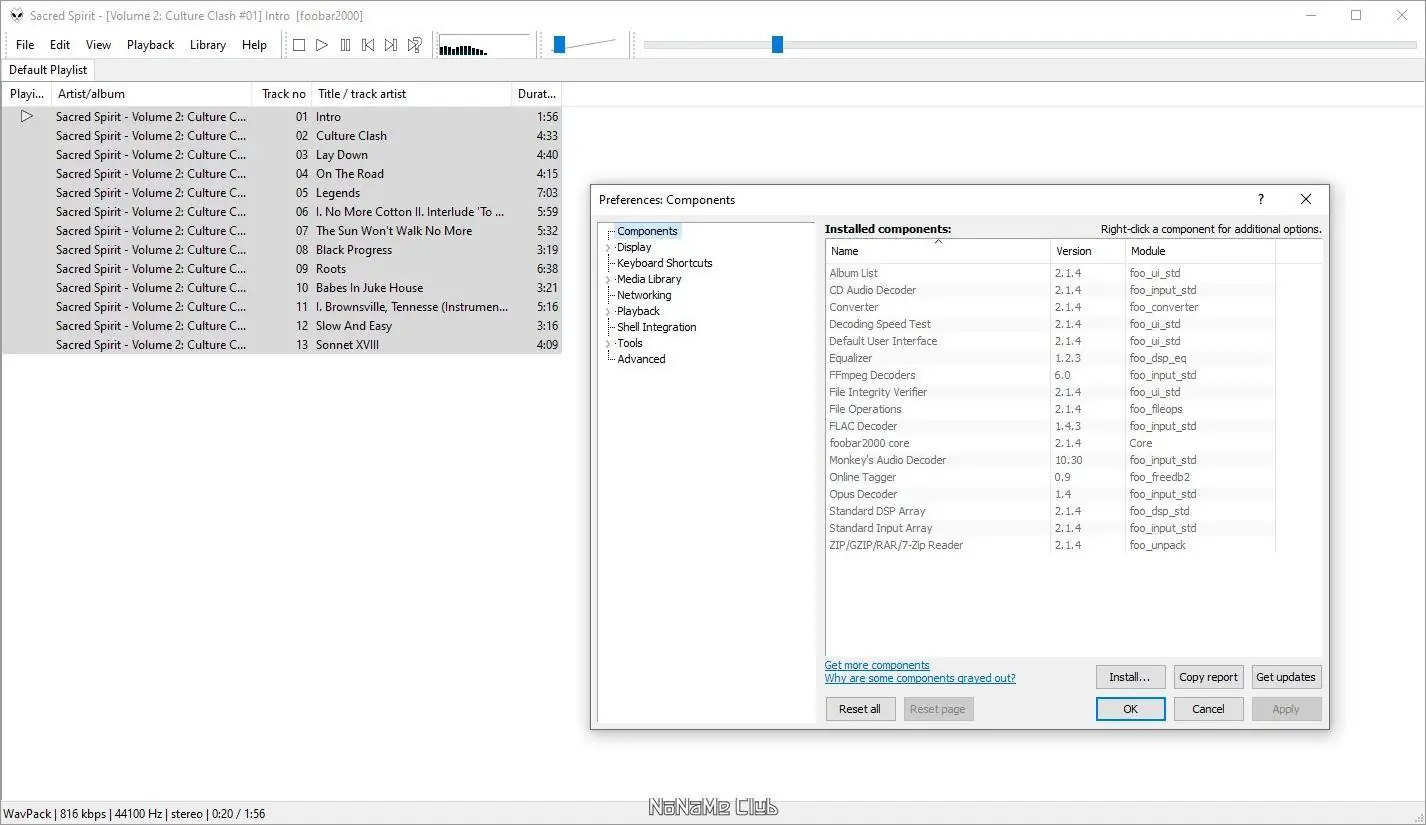Select track 04 On The Road
The height and width of the screenshot is (825, 1426).
click(281, 174)
